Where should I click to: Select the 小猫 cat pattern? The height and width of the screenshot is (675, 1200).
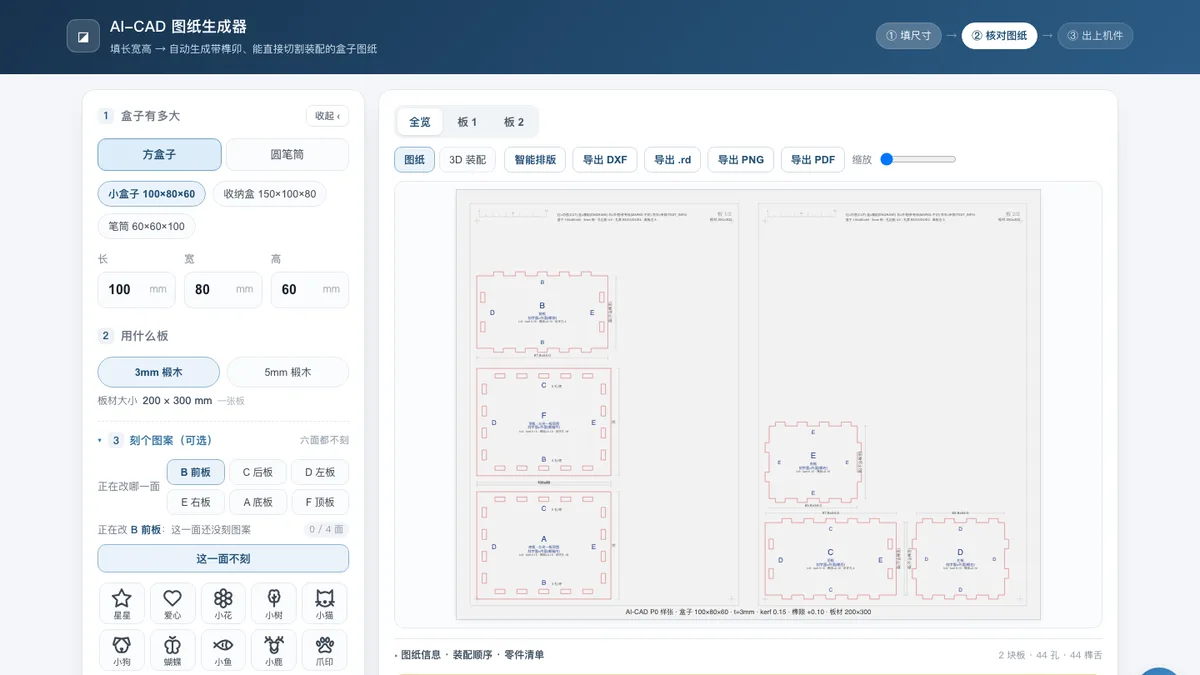325,604
